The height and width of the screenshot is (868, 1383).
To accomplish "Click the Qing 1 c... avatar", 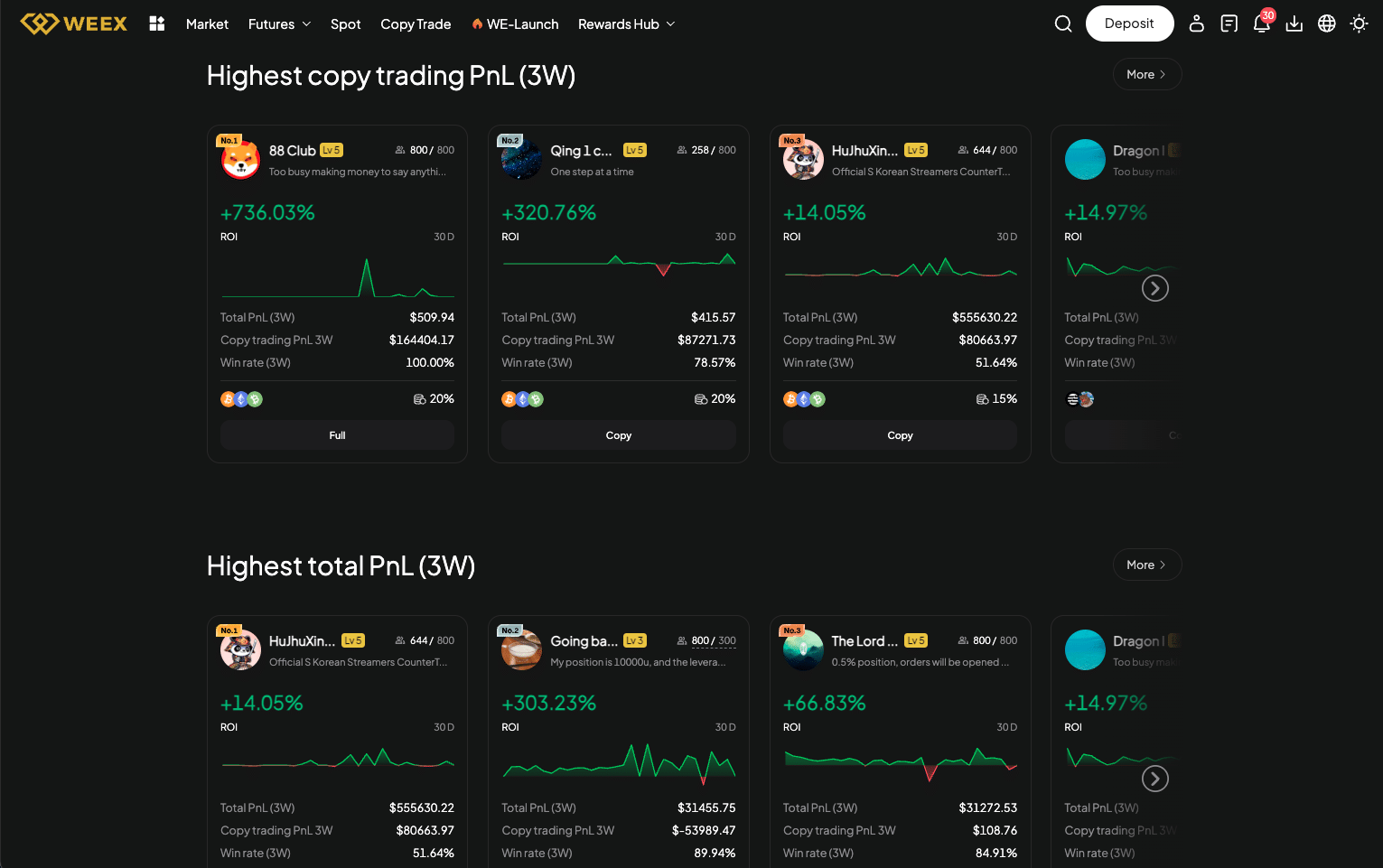I will tap(521, 160).
